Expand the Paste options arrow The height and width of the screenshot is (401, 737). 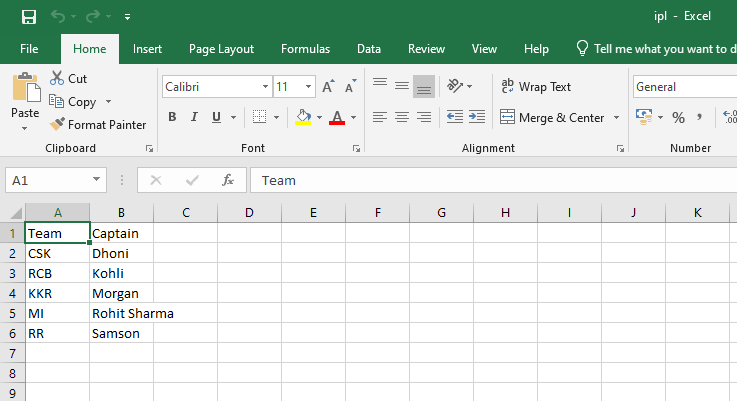coord(24,128)
